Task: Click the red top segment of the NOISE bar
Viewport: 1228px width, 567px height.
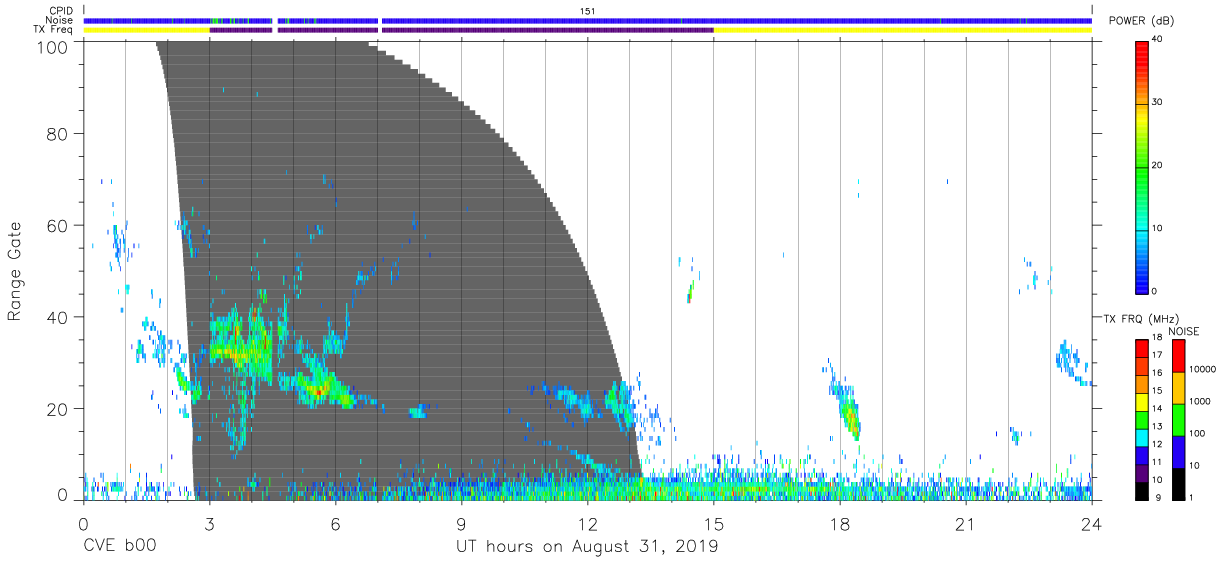Action: (1178, 356)
